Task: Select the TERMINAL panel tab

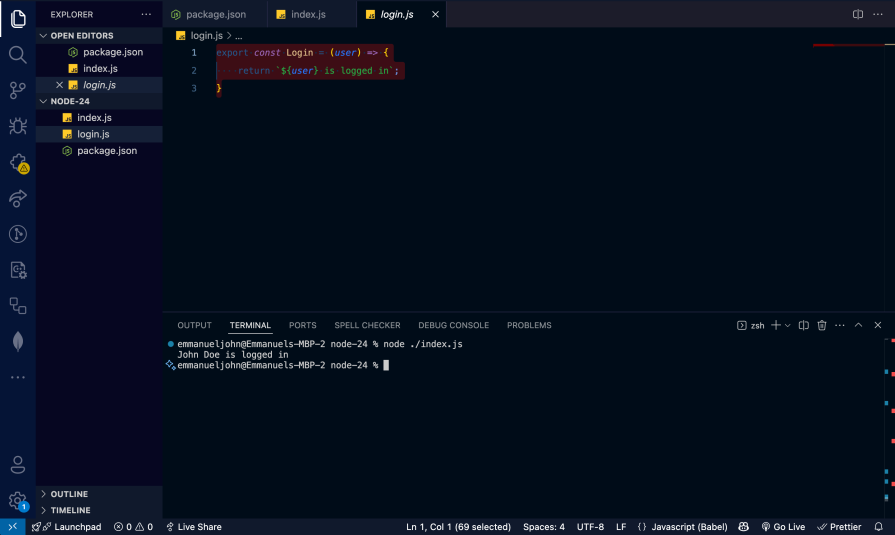Action: [250, 325]
